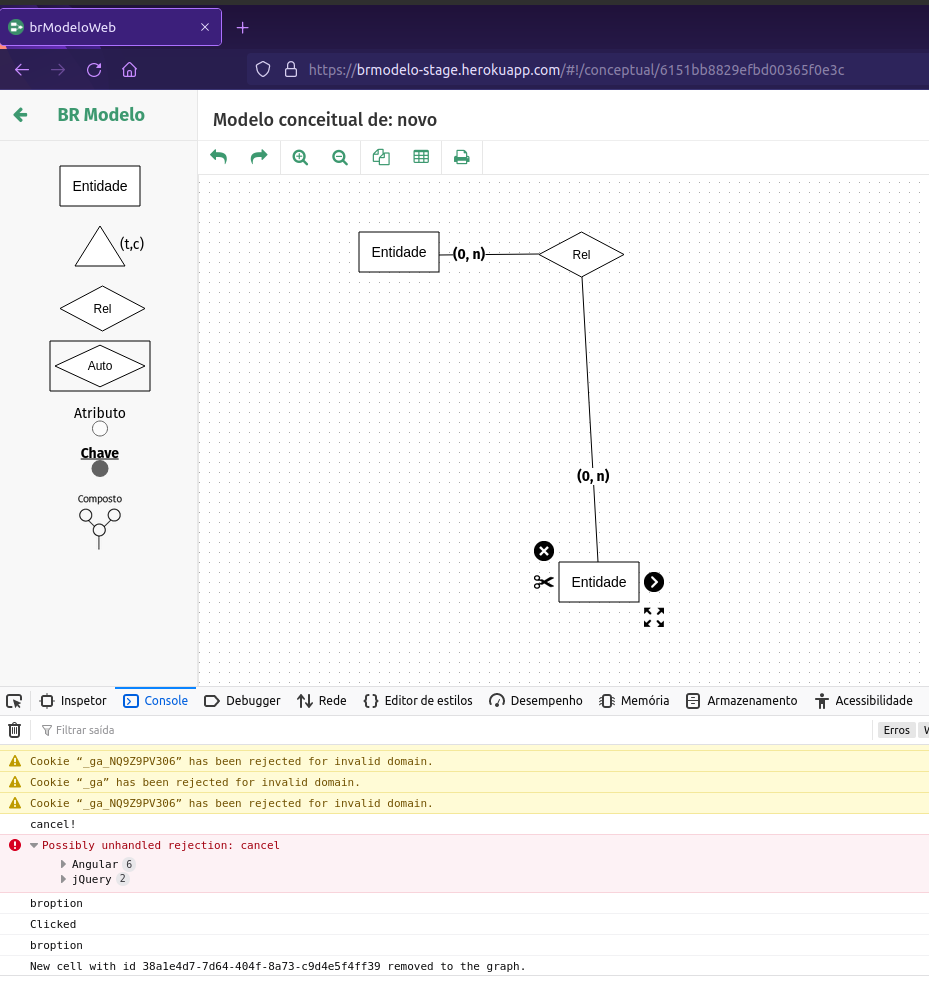
Task: Go back with the browser back arrow
Action: pyautogui.click(x=22, y=70)
